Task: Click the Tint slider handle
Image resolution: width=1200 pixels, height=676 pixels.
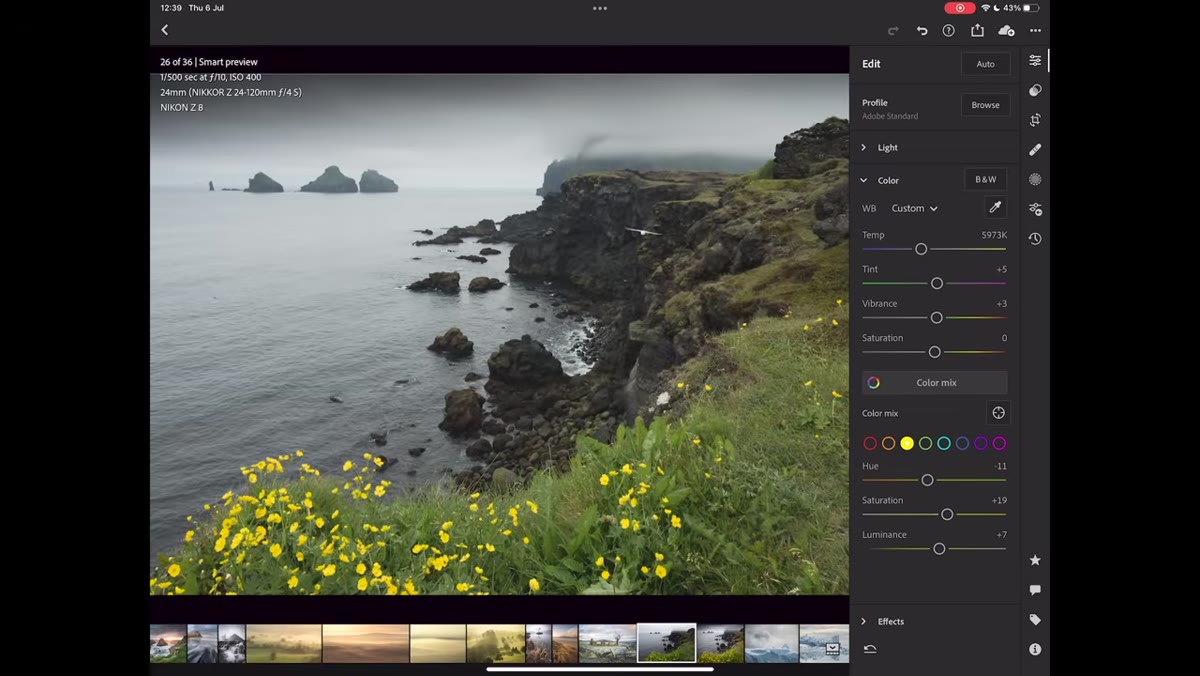Action: pyautogui.click(x=937, y=283)
